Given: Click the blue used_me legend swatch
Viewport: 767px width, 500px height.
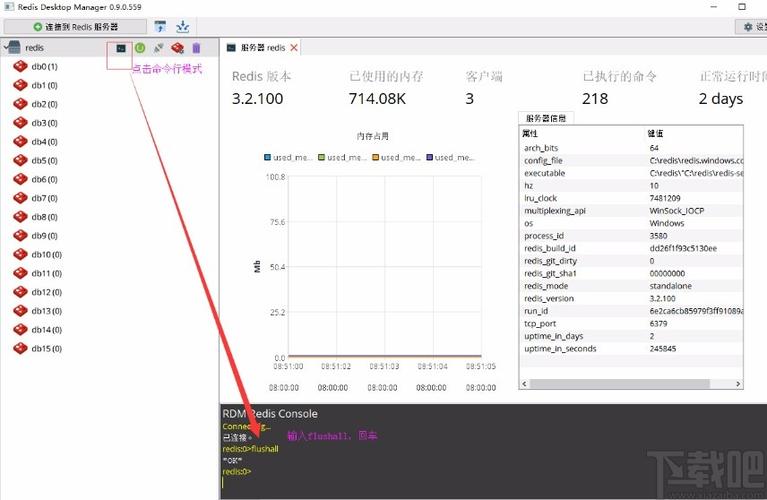Looking at the screenshot, I should point(268,157).
